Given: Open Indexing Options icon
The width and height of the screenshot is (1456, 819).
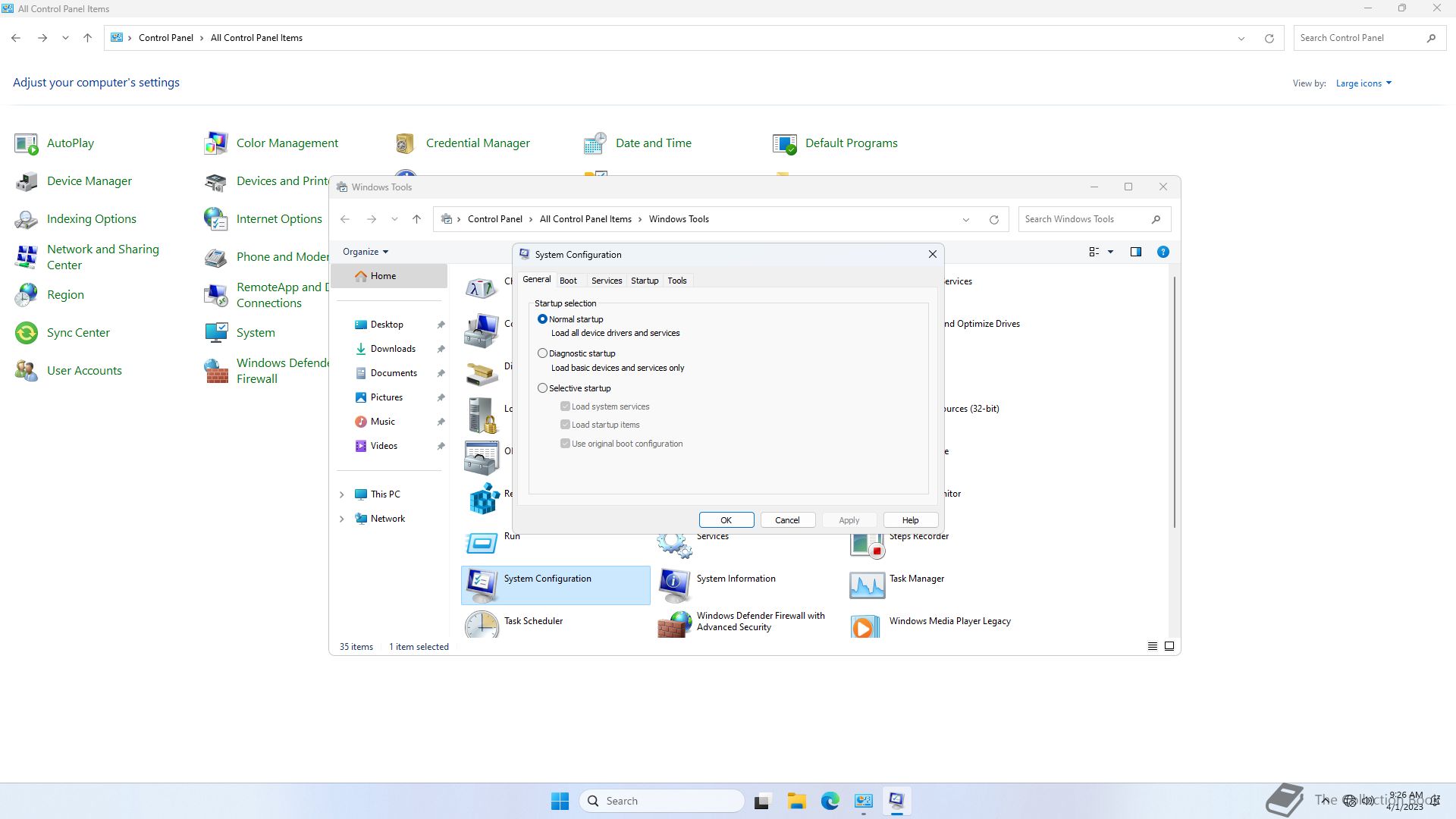Looking at the screenshot, I should [x=27, y=219].
